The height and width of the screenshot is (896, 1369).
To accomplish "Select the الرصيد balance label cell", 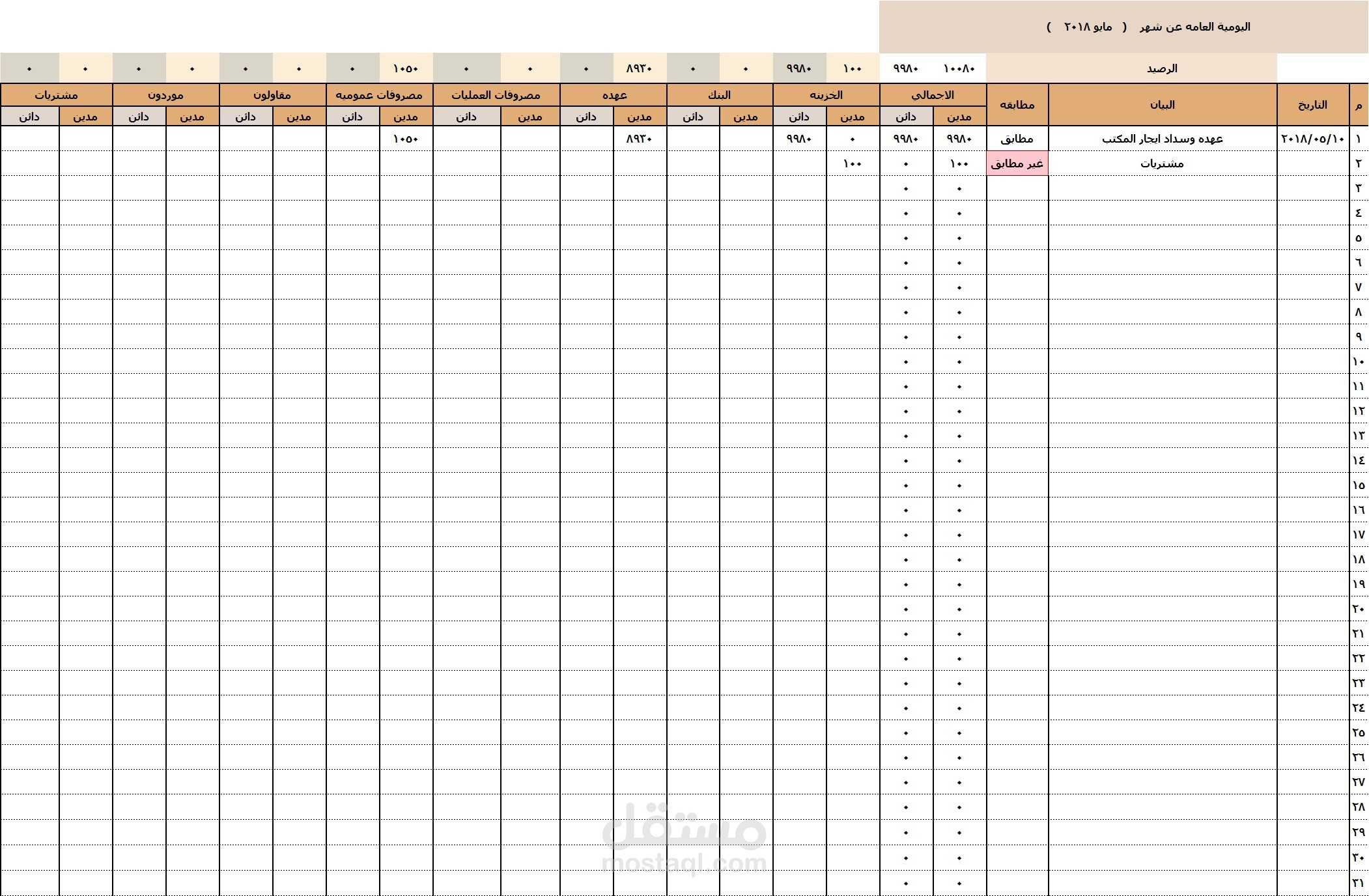I will pyautogui.click(x=1131, y=68).
